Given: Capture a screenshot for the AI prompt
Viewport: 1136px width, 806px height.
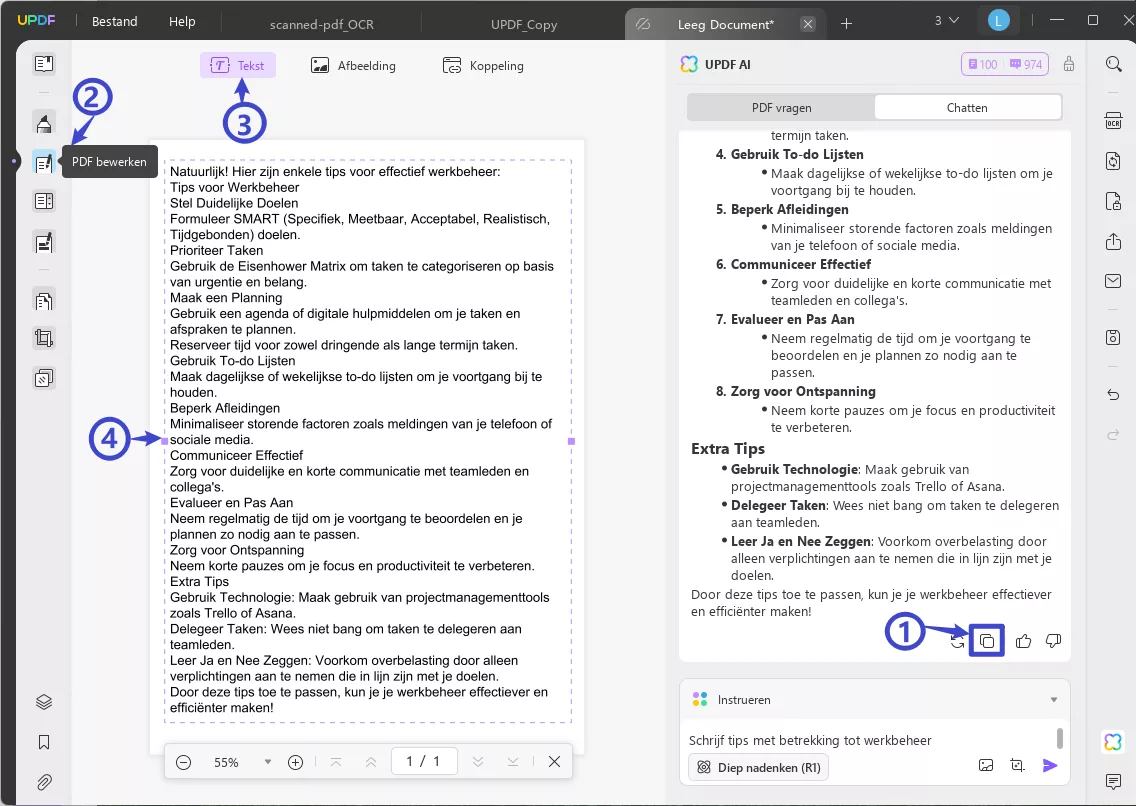Looking at the screenshot, I should point(1018,765).
